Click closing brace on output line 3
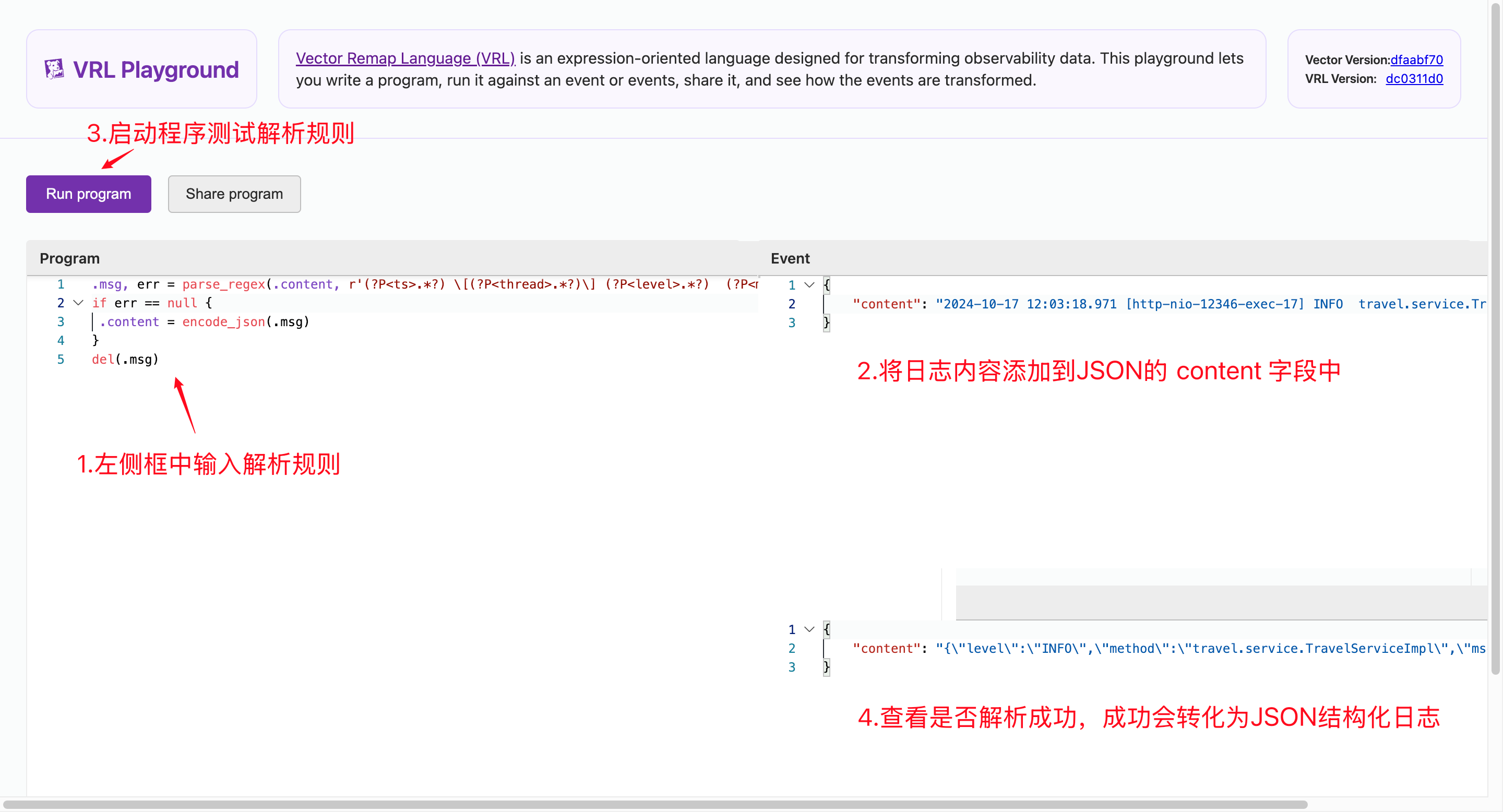 (x=826, y=667)
